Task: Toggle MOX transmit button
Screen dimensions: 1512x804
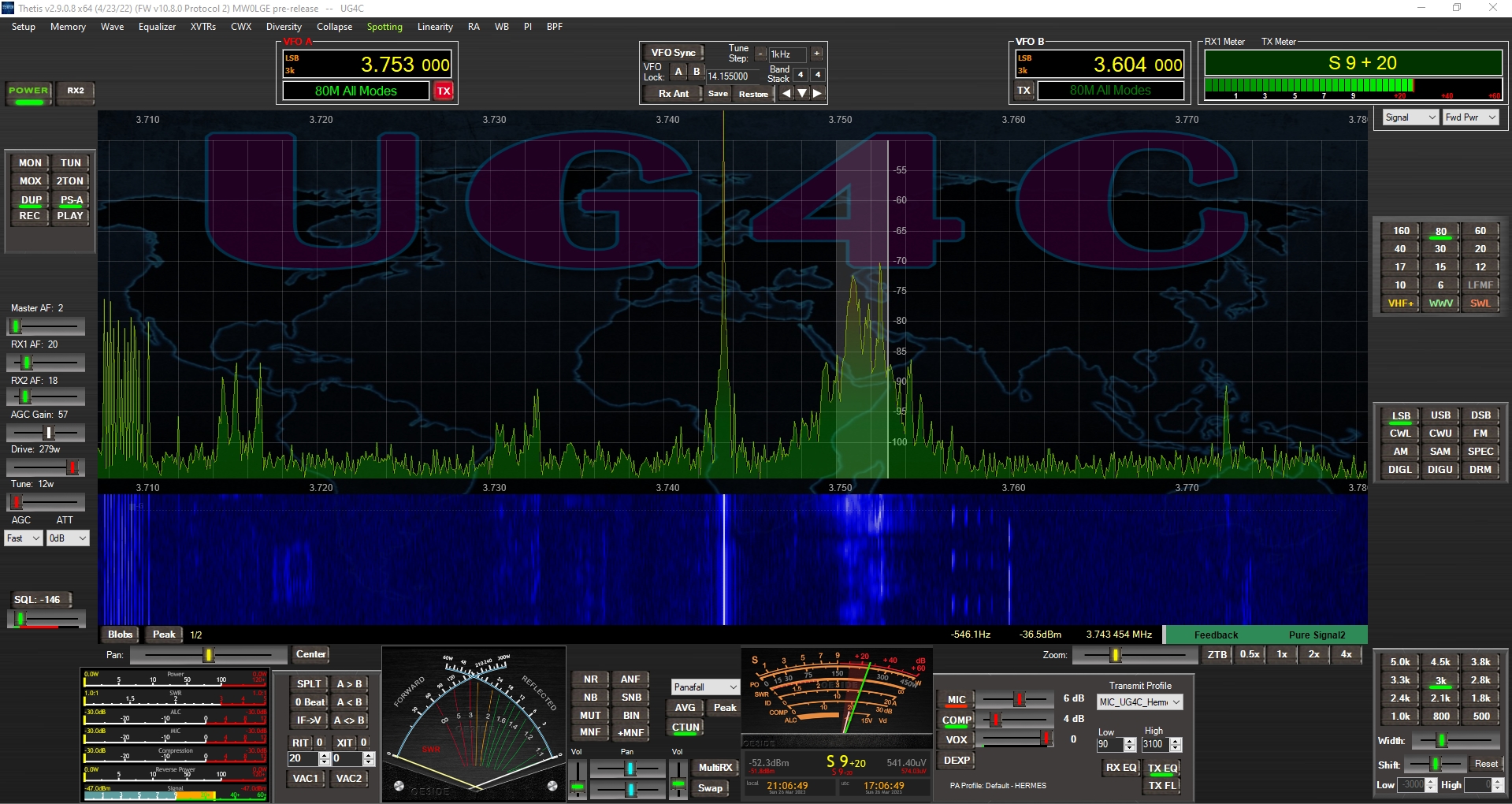Action: (30, 181)
